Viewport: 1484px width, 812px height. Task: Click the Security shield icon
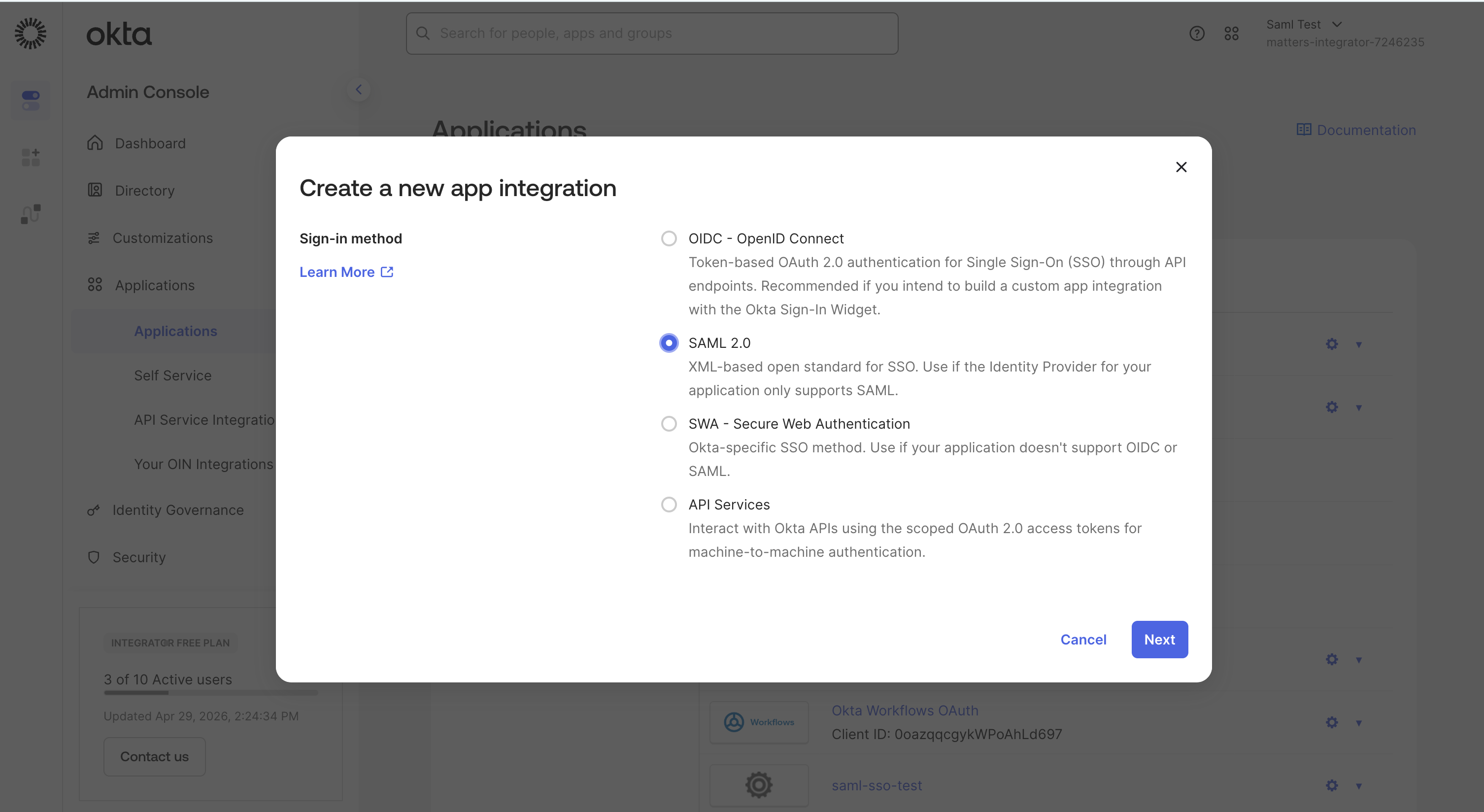pos(93,557)
